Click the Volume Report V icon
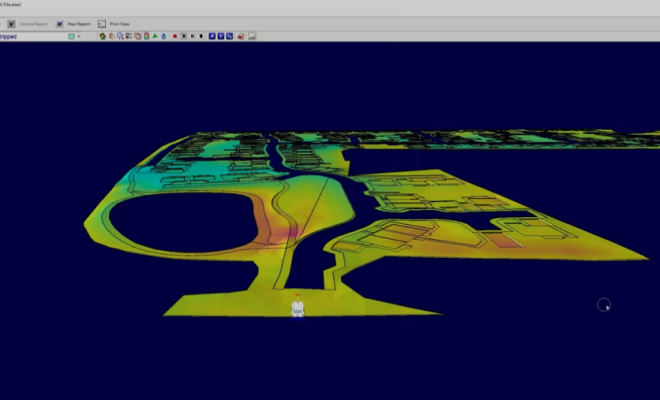The image size is (660, 400). tap(11, 24)
